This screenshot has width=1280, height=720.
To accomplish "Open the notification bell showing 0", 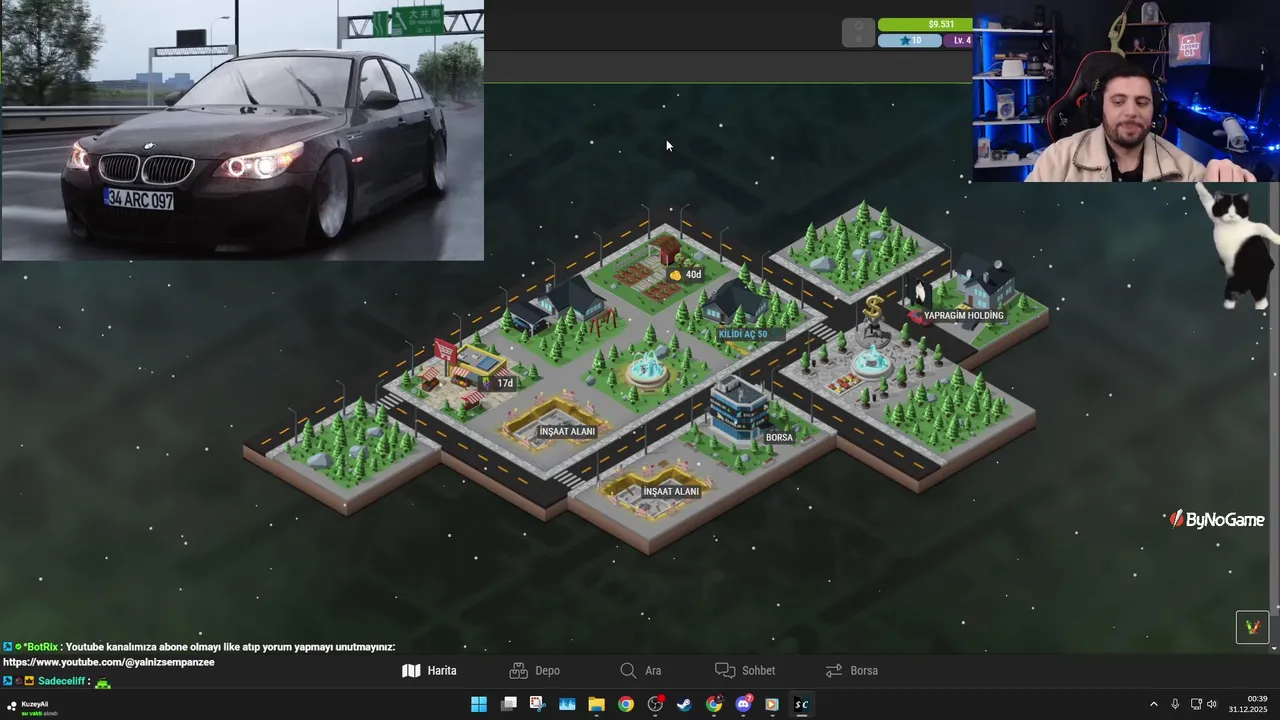I will [858, 33].
